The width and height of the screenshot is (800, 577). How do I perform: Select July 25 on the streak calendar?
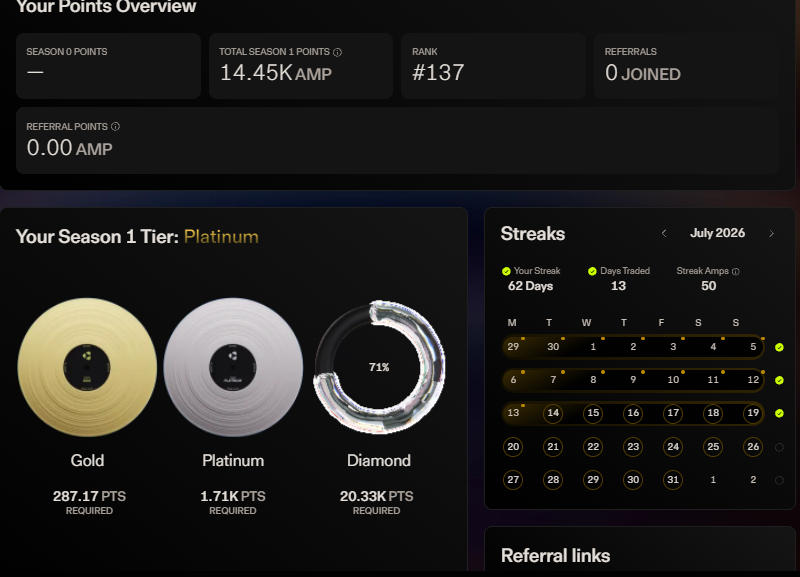(713, 447)
